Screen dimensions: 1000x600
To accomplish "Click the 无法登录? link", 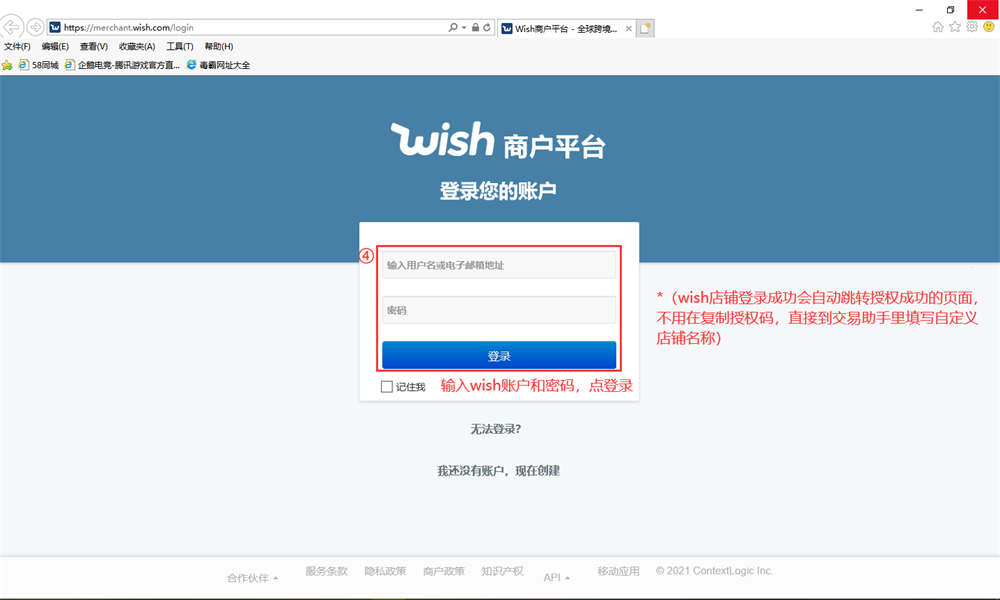I will click(496, 429).
